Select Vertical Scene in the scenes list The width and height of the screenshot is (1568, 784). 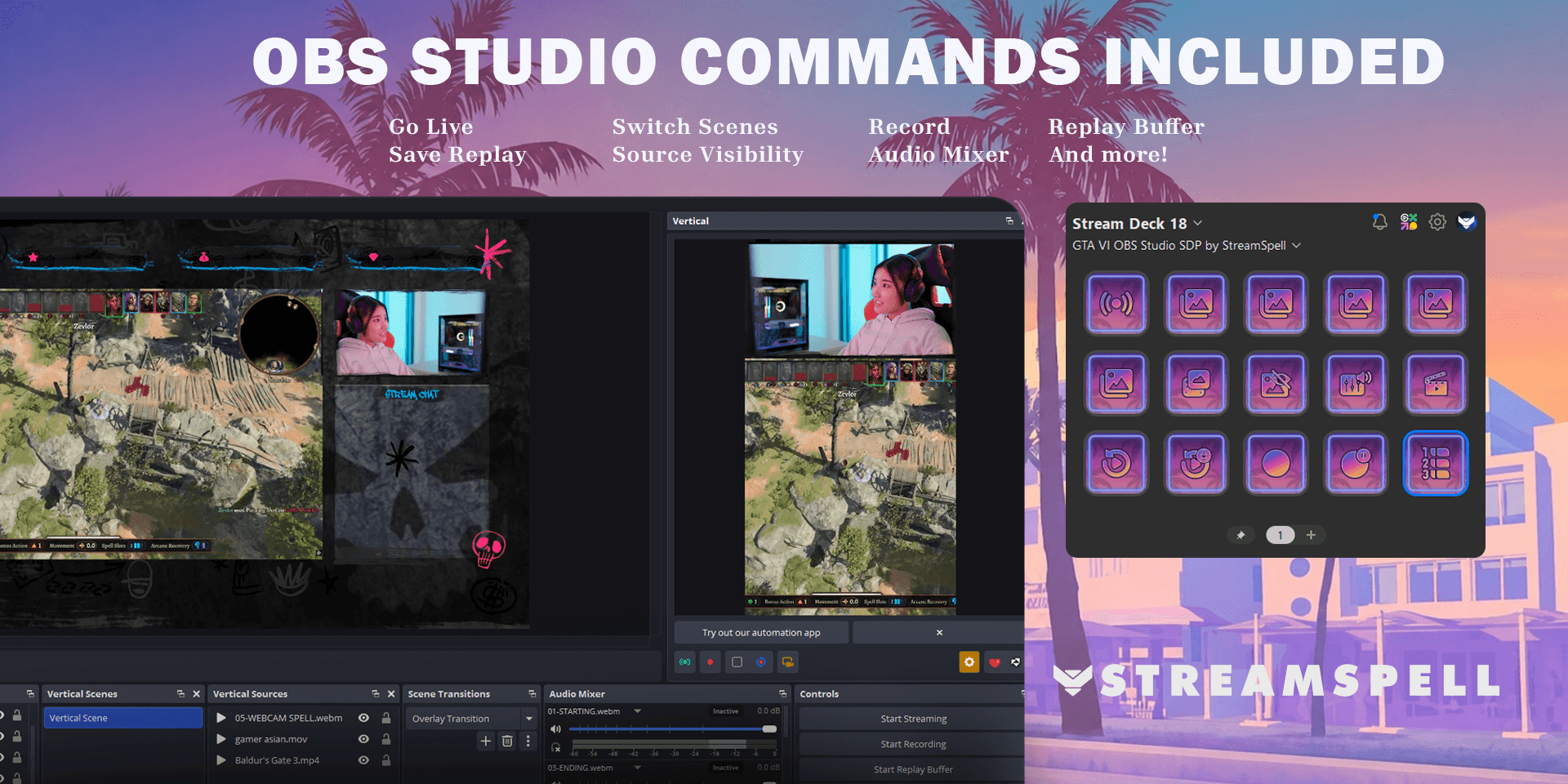click(122, 718)
